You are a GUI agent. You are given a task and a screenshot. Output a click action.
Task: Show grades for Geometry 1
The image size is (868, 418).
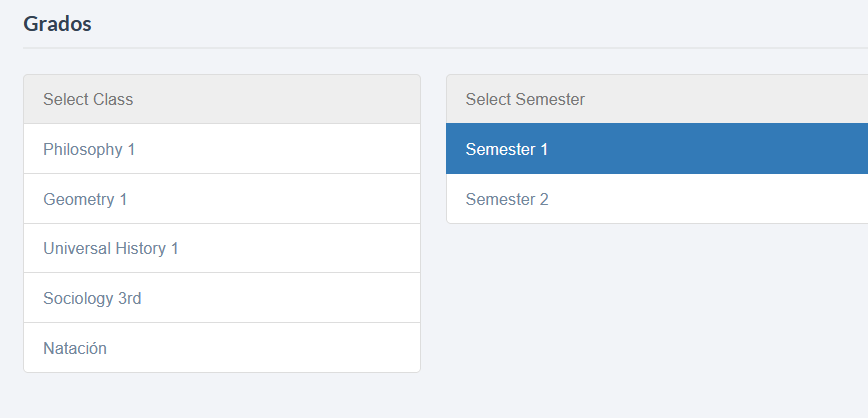[85, 199]
